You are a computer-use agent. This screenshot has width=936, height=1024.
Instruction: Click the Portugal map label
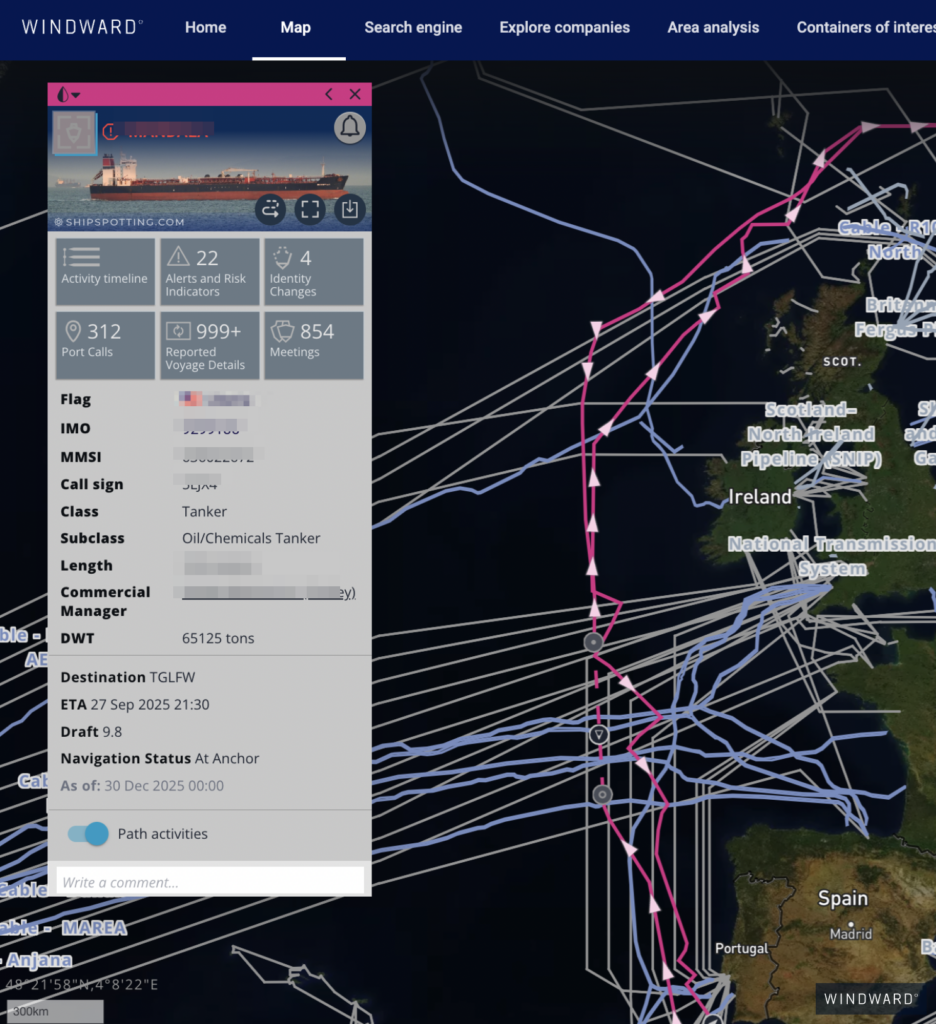pyautogui.click(x=741, y=948)
